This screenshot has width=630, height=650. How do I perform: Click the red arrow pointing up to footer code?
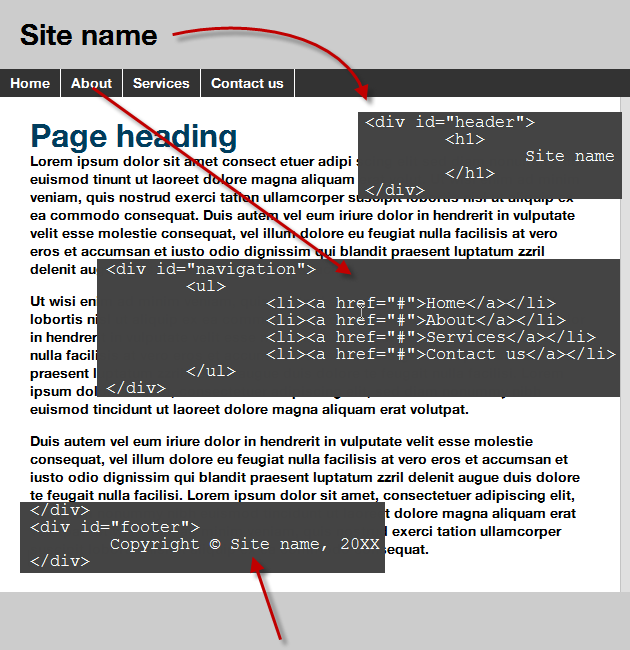270,598
